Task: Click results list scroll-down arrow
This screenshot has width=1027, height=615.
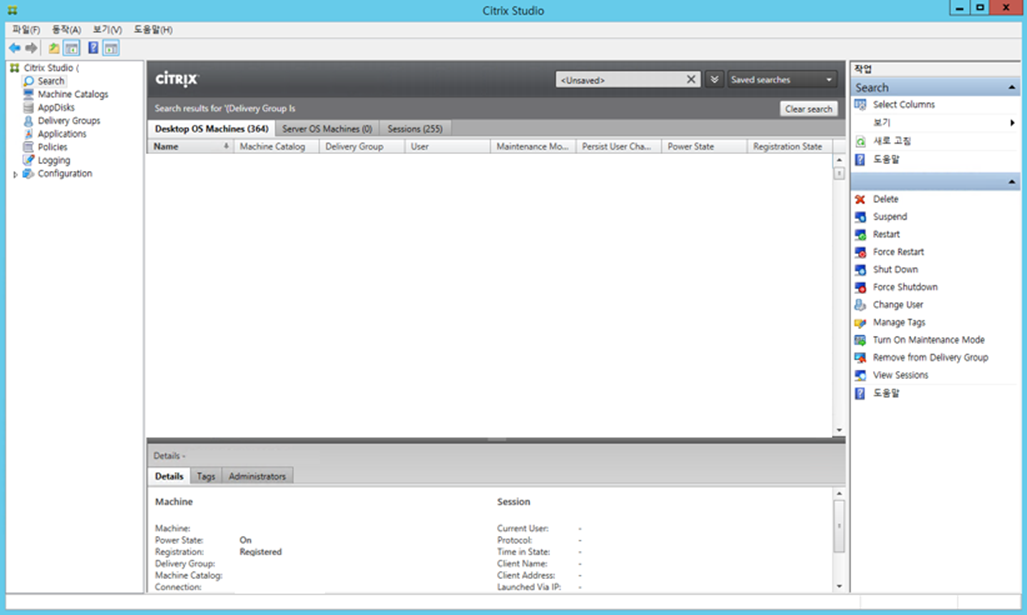Action: point(839,430)
